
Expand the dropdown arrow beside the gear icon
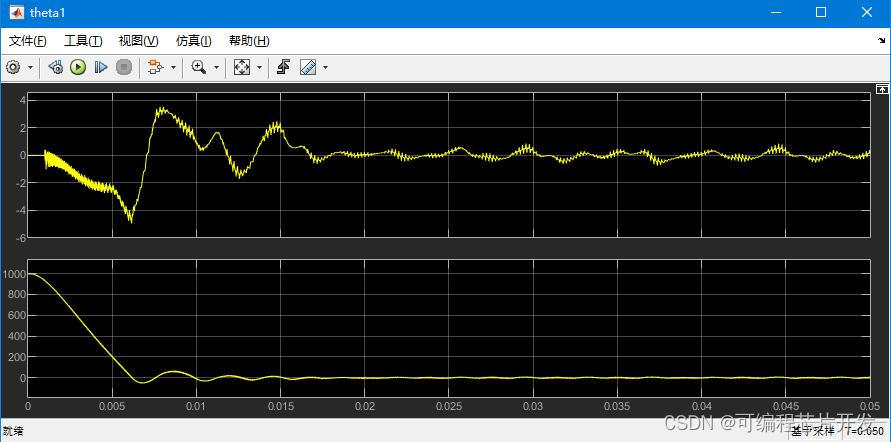(30, 68)
